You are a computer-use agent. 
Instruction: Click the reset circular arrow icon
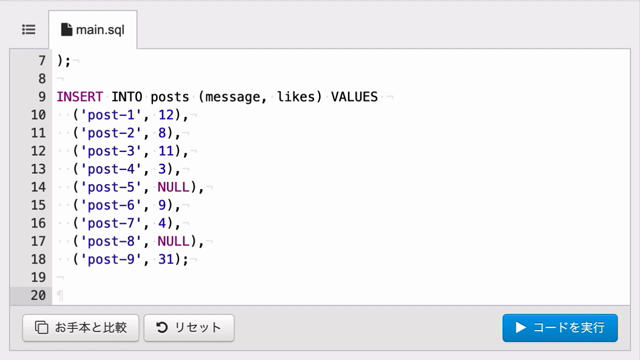coord(162,327)
